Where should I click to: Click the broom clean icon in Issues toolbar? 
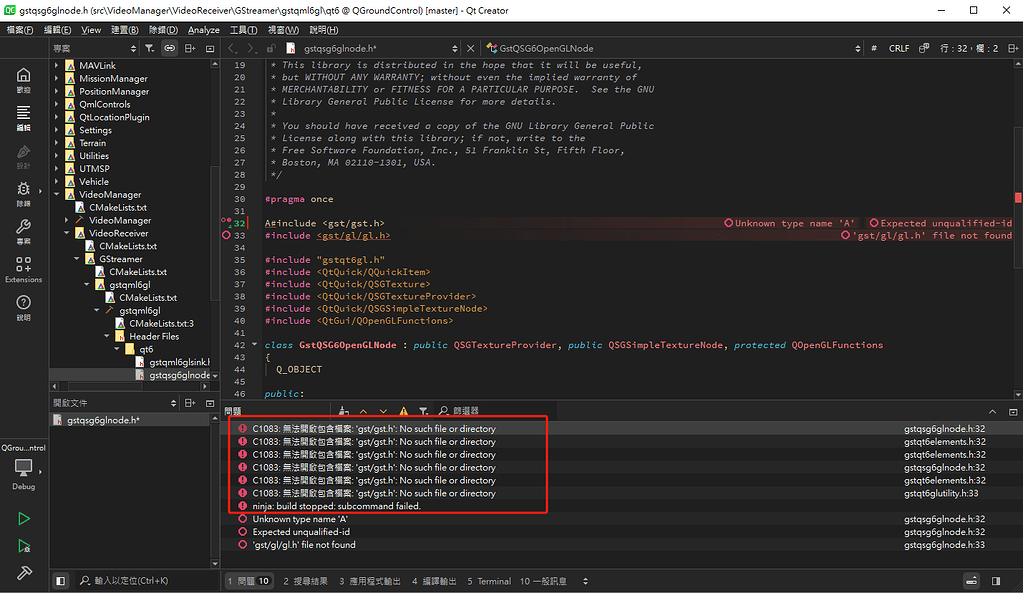point(343,411)
